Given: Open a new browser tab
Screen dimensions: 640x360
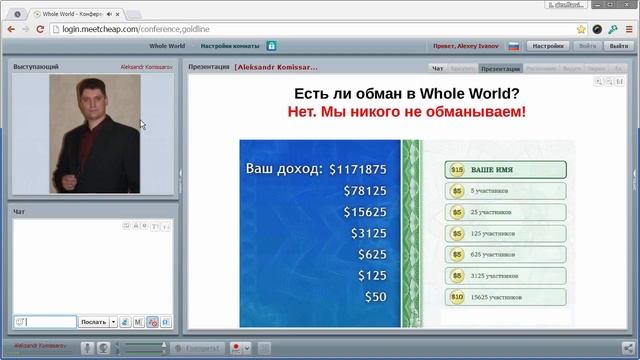Looking at the screenshot, I should click(133, 14).
